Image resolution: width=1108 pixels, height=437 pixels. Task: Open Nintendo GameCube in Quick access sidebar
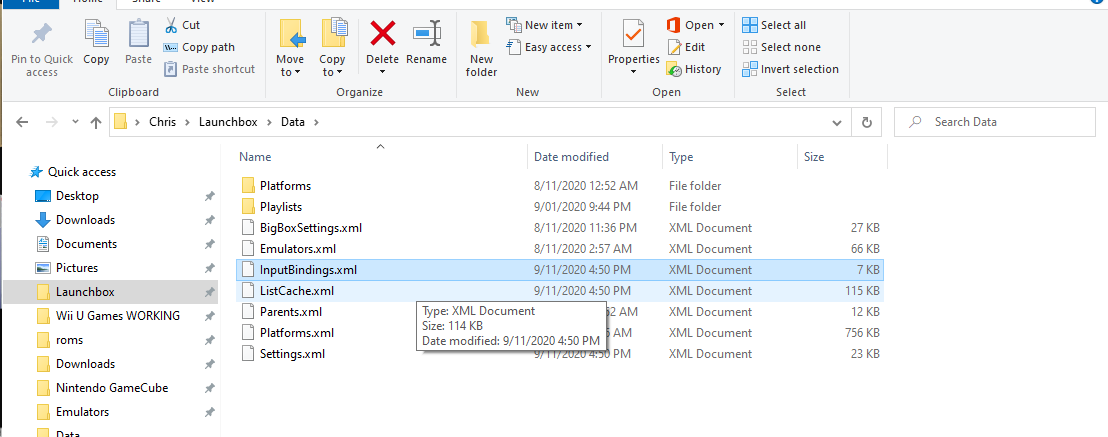click(111, 388)
